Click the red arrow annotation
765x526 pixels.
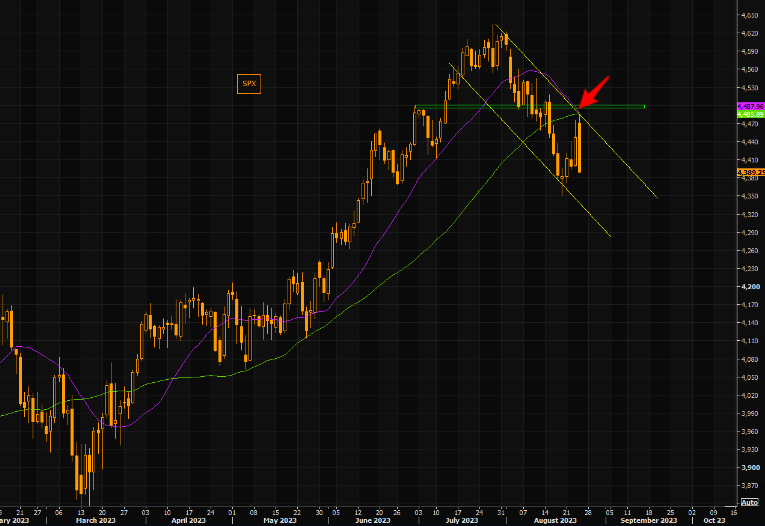click(592, 92)
